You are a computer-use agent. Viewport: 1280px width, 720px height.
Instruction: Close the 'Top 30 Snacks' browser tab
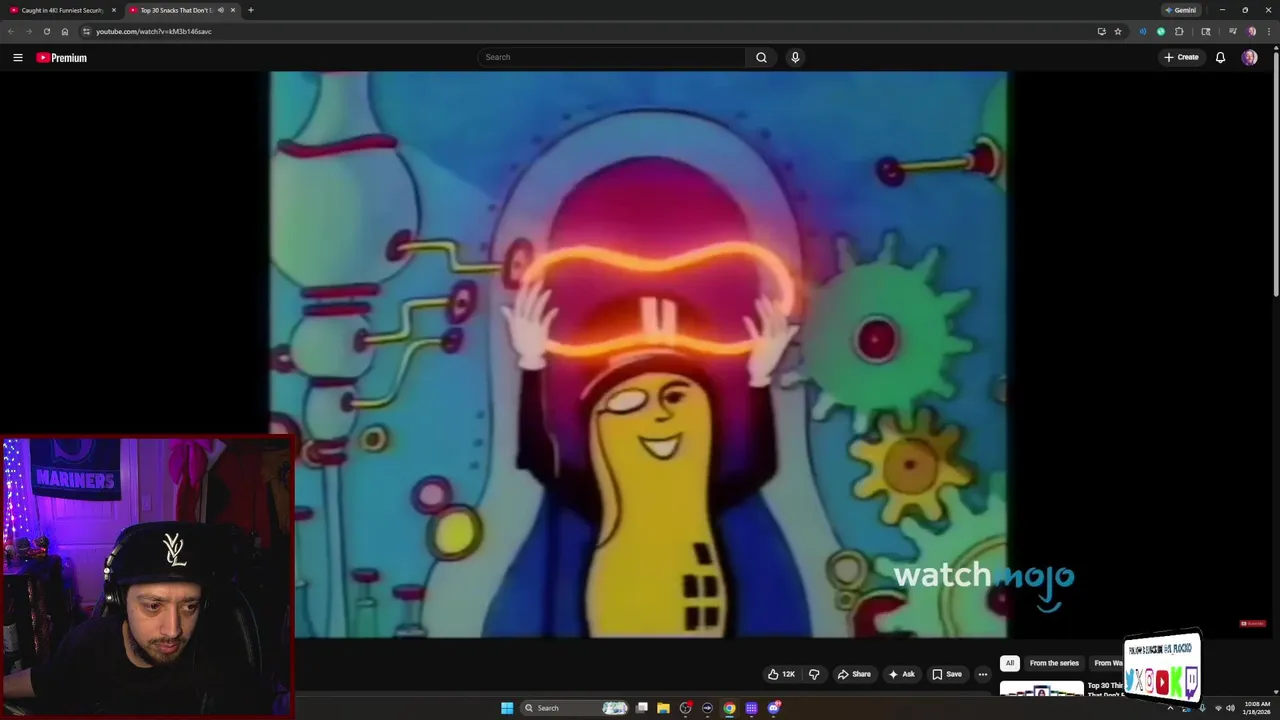233,10
